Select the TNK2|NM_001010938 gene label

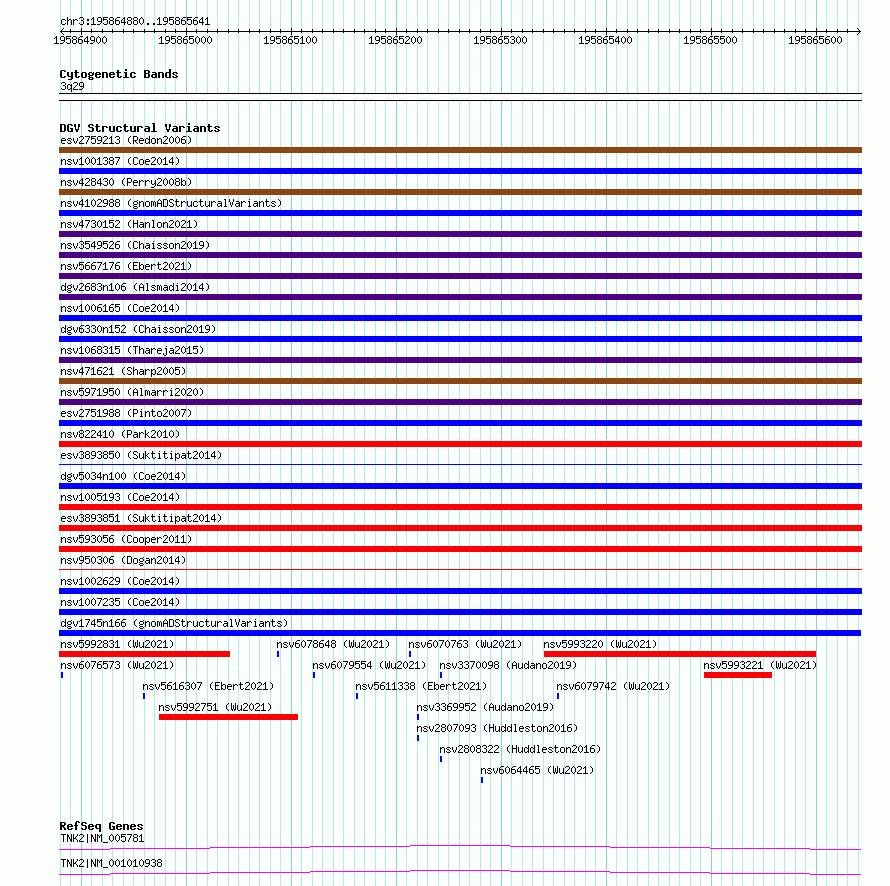[x=111, y=863]
